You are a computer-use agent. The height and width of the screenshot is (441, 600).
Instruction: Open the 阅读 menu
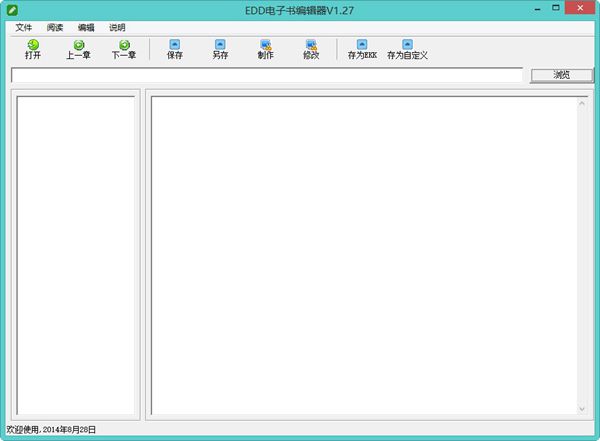coord(55,27)
